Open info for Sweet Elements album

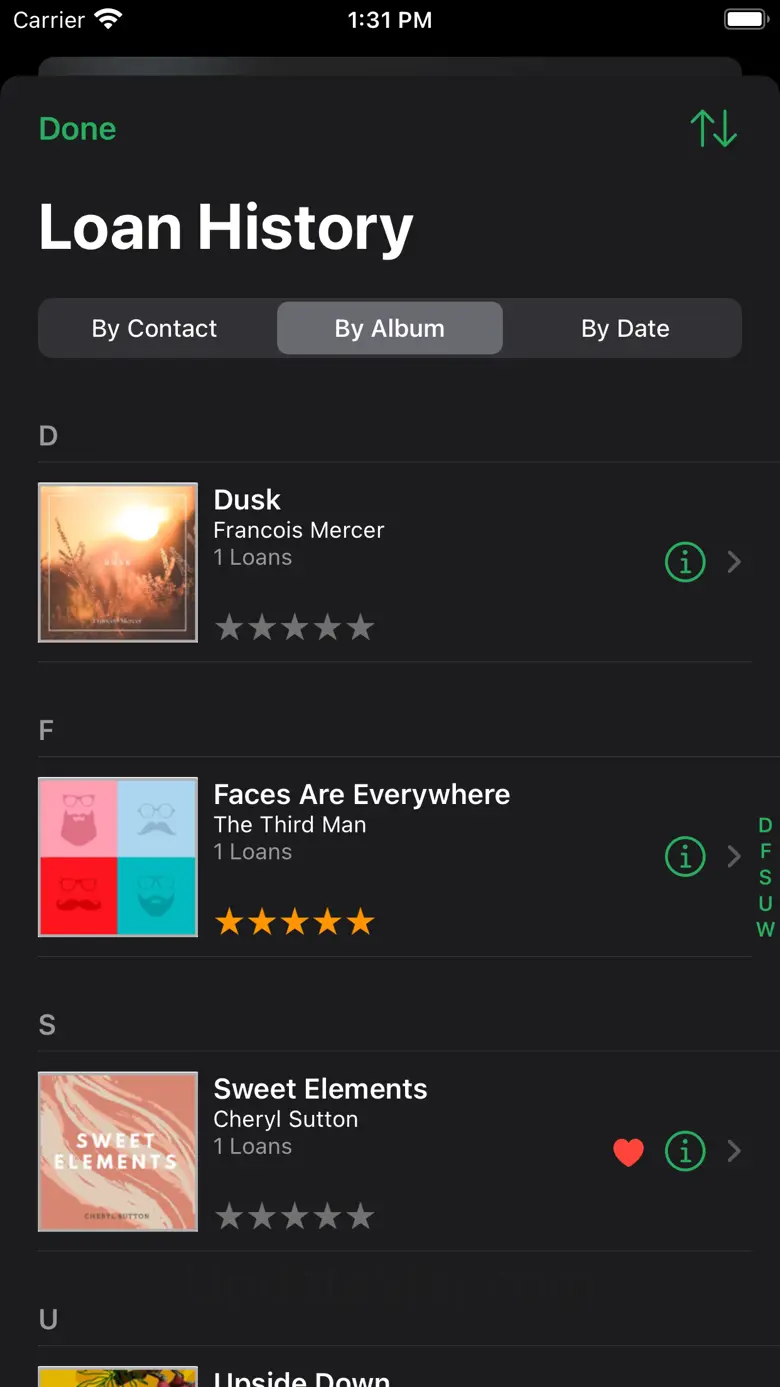(685, 1152)
